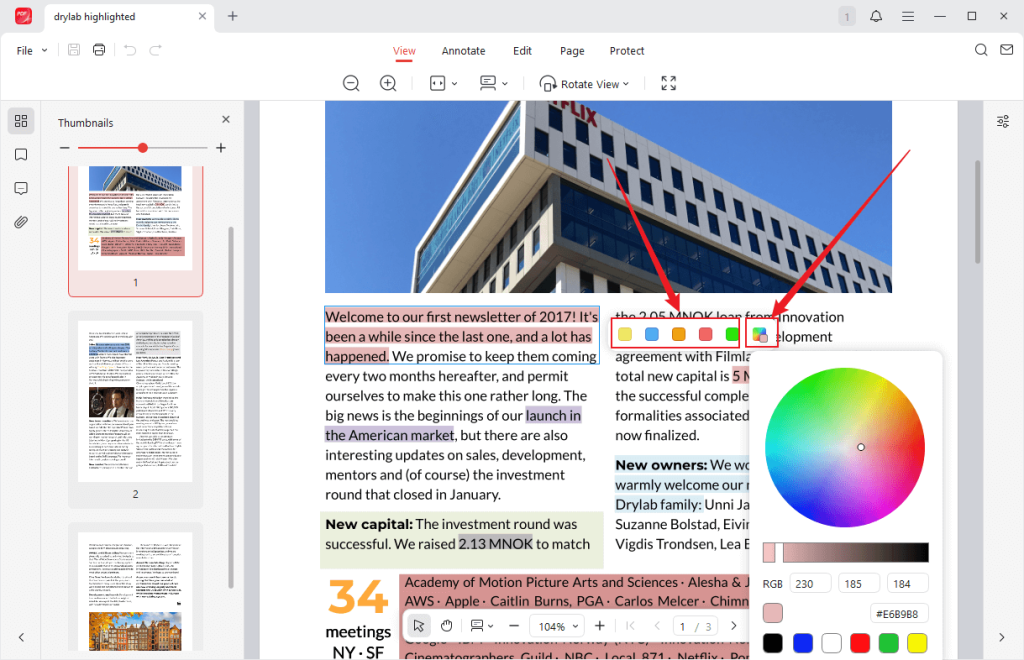Open the document search
Image resolution: width=1024 pixels, height=660 pixels.
click(980, 49)
